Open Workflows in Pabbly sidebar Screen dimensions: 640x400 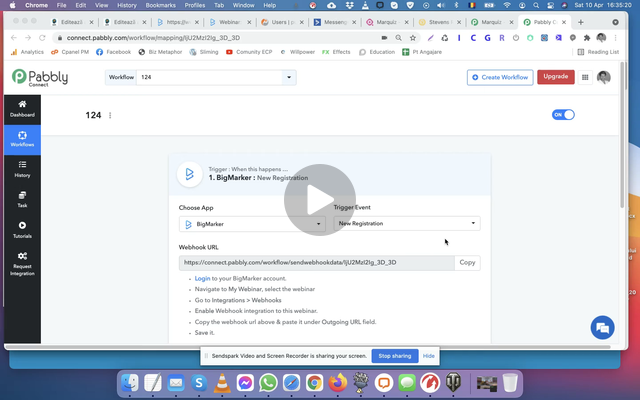[22, 139]
